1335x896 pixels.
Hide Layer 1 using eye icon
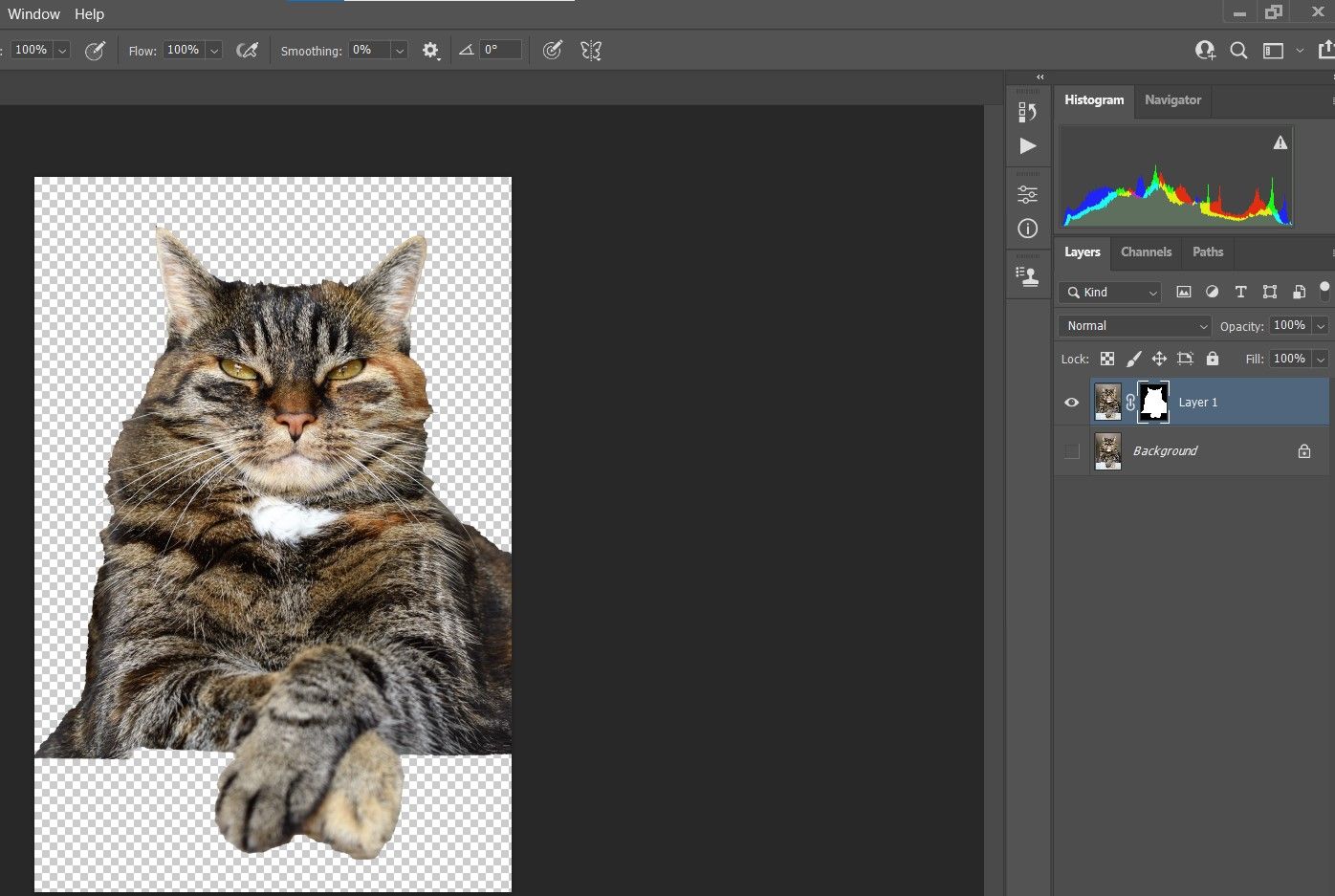tap(1072, 403)
